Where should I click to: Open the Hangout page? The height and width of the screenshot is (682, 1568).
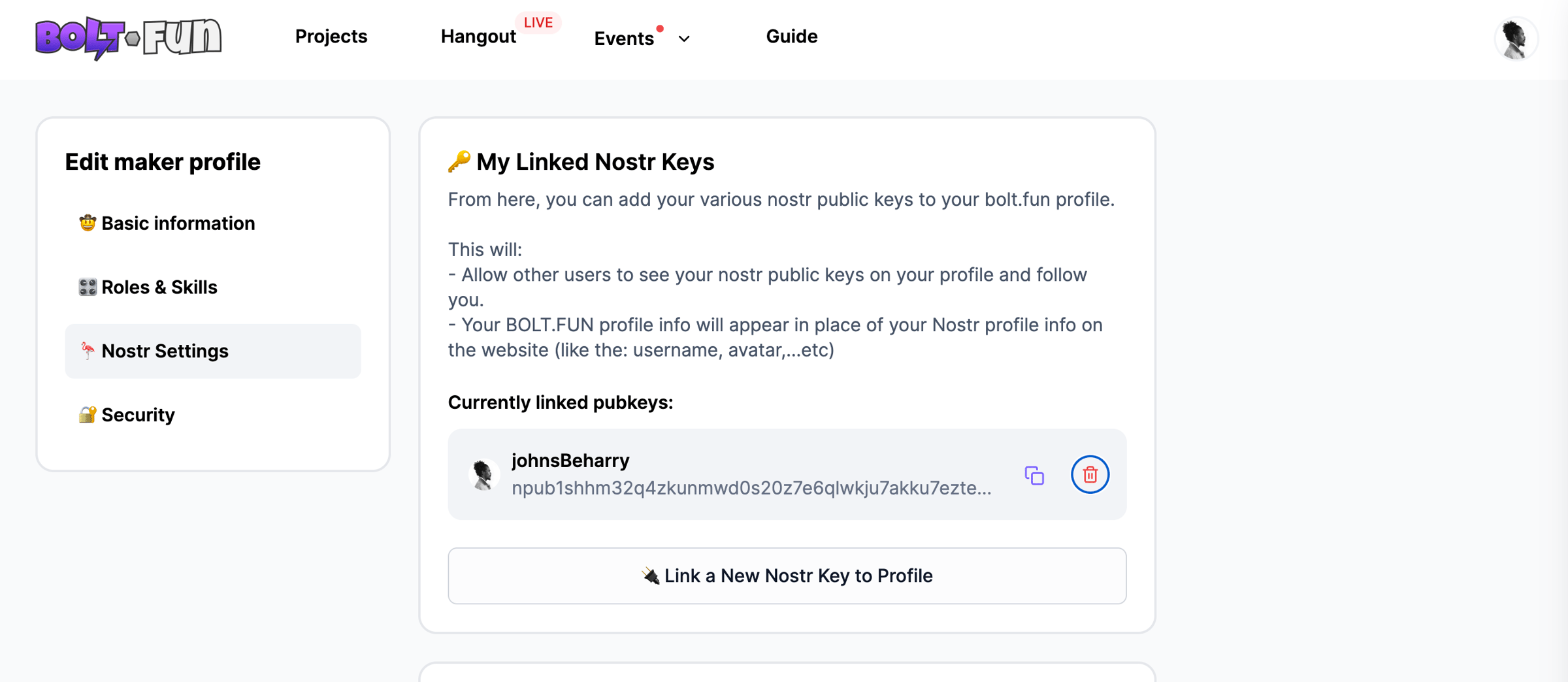pyautogui.click(x=478, y=37)
